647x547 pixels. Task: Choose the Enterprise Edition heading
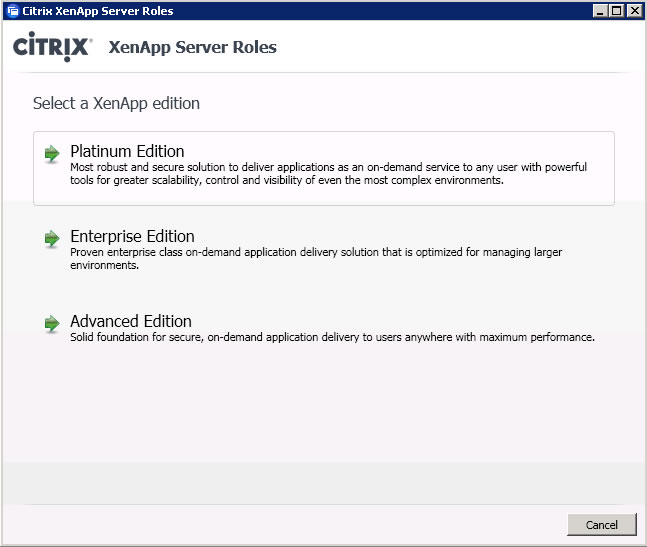pos(132,236)
